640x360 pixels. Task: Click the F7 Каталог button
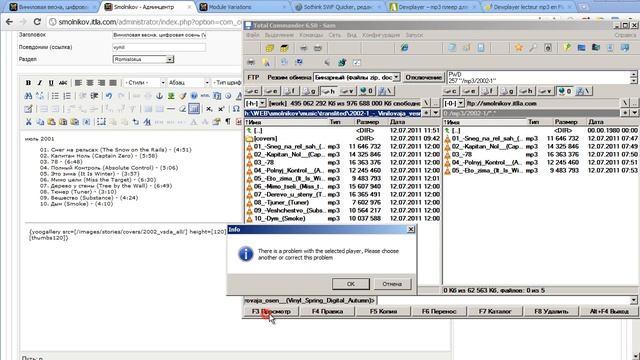coord(495,311)
